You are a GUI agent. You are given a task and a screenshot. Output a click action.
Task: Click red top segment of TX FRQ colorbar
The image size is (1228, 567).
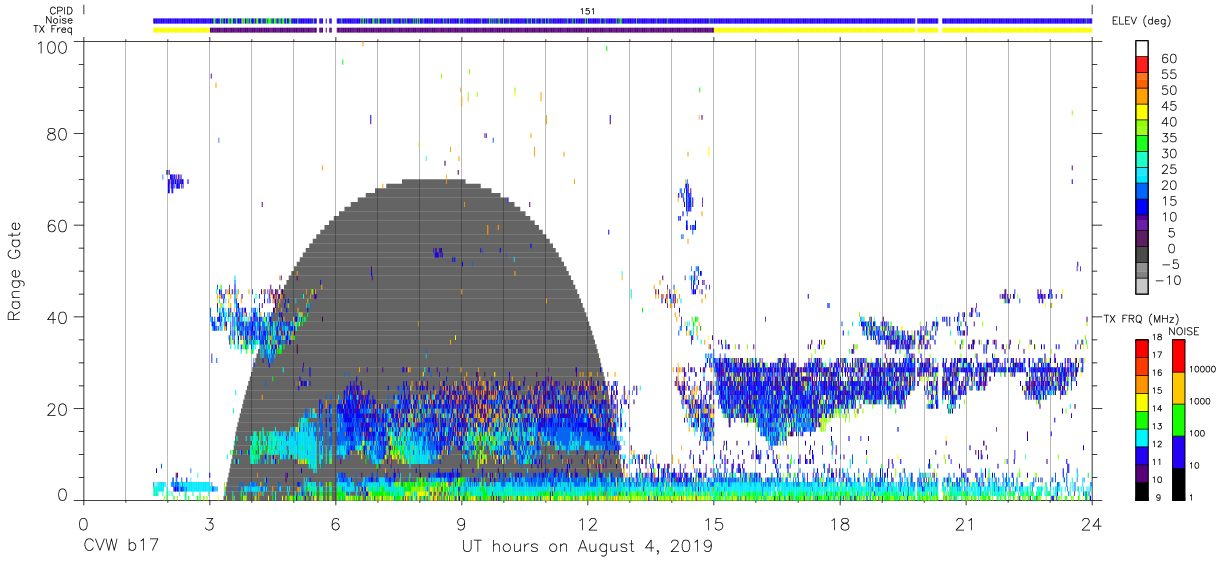point(1141,349)
